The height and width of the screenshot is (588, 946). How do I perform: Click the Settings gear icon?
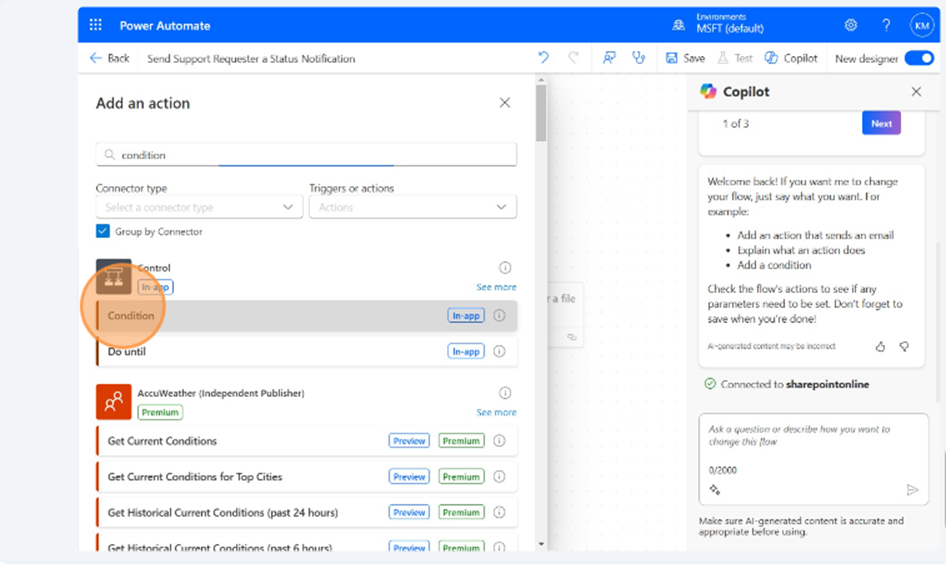(x=851, y=25)
